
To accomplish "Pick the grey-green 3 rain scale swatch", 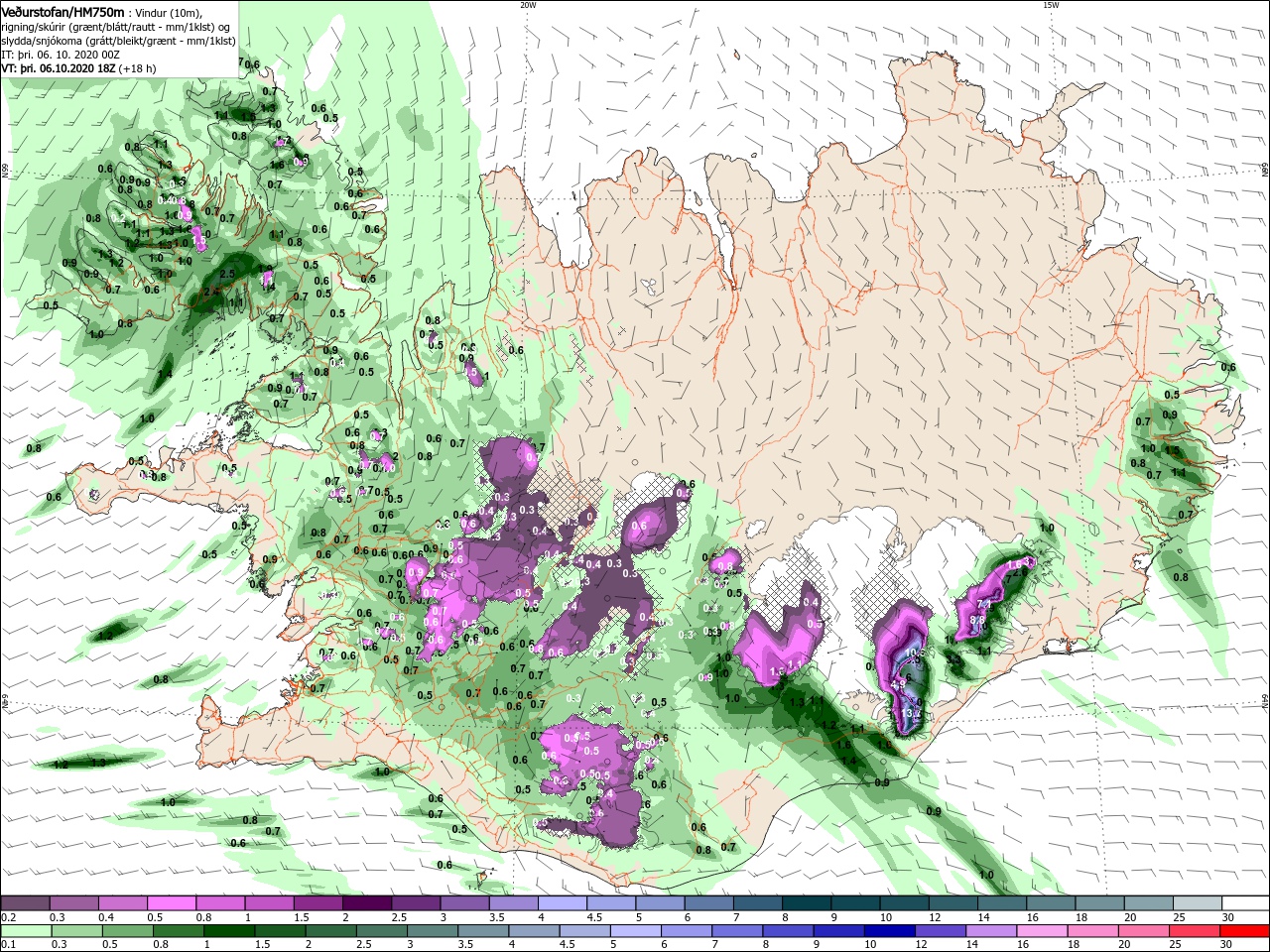I will 433,931.
